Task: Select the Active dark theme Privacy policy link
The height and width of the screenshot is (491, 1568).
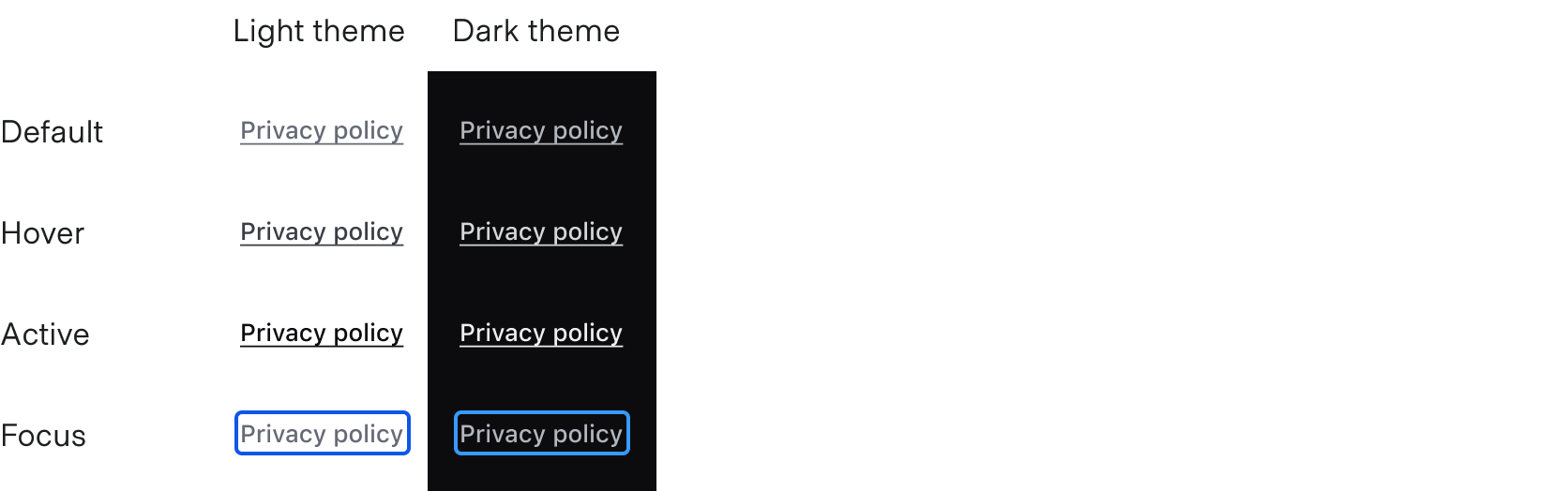Action: (541, 333)
